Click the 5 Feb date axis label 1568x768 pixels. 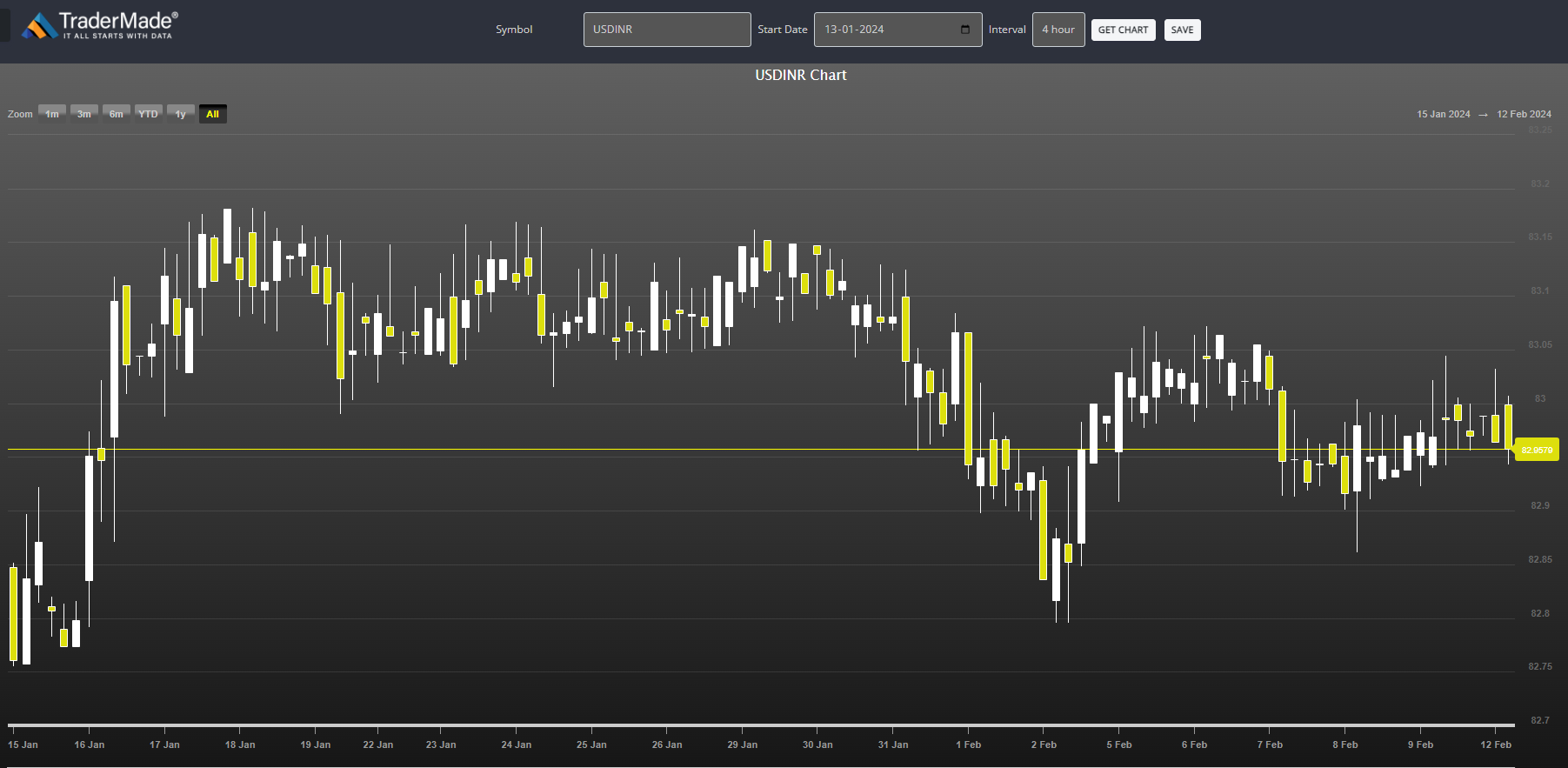tap(1119, 745)
